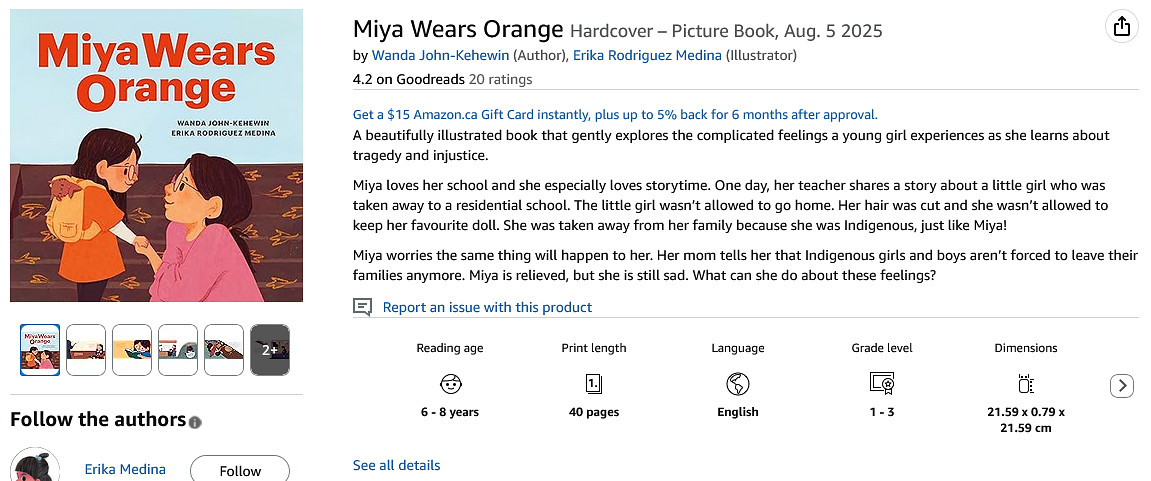Click the report issue speech bubble icon

(x=363, y=307)
